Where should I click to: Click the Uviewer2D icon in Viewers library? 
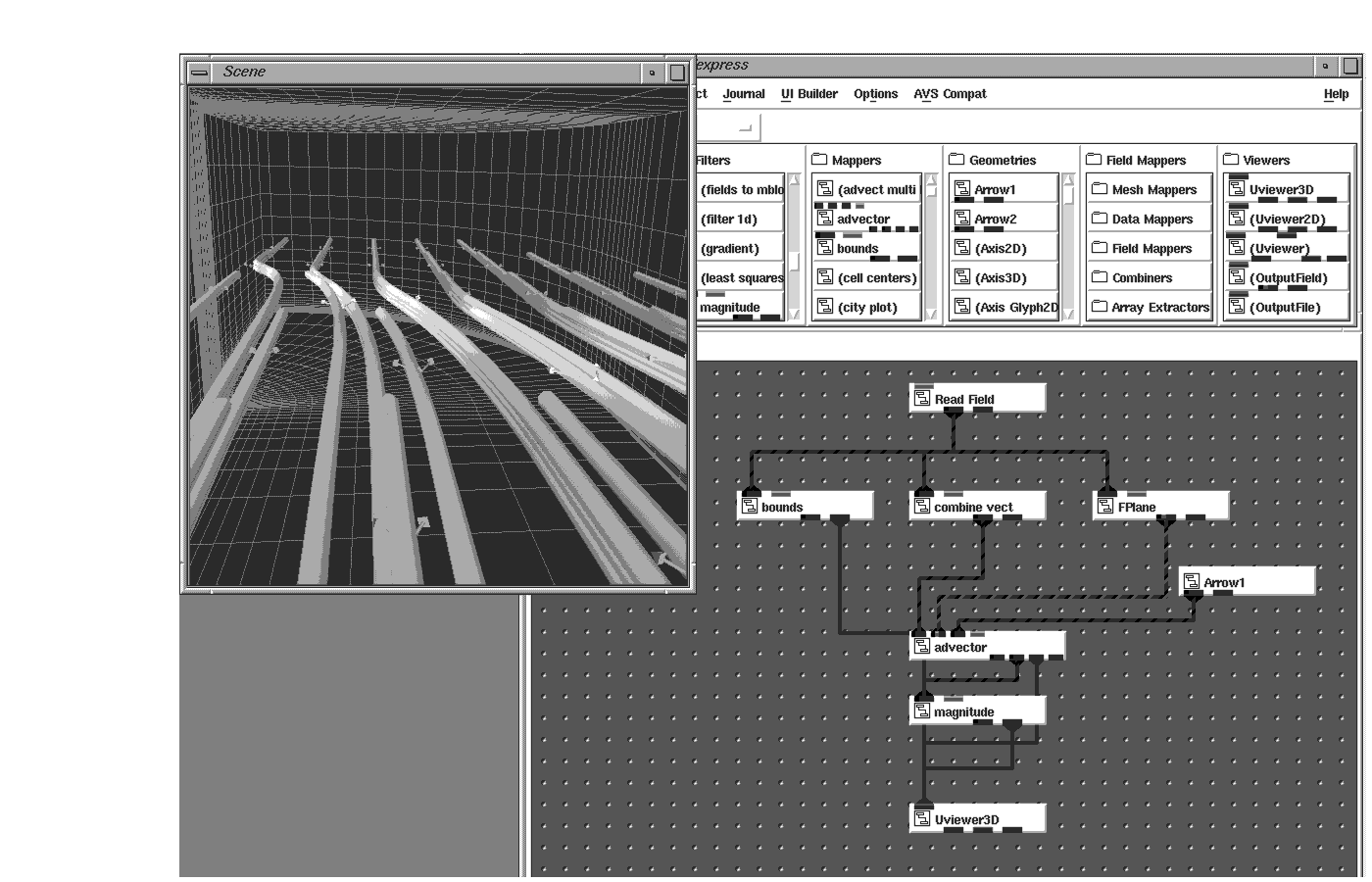pyautogui.click(x=1237, y=220)
